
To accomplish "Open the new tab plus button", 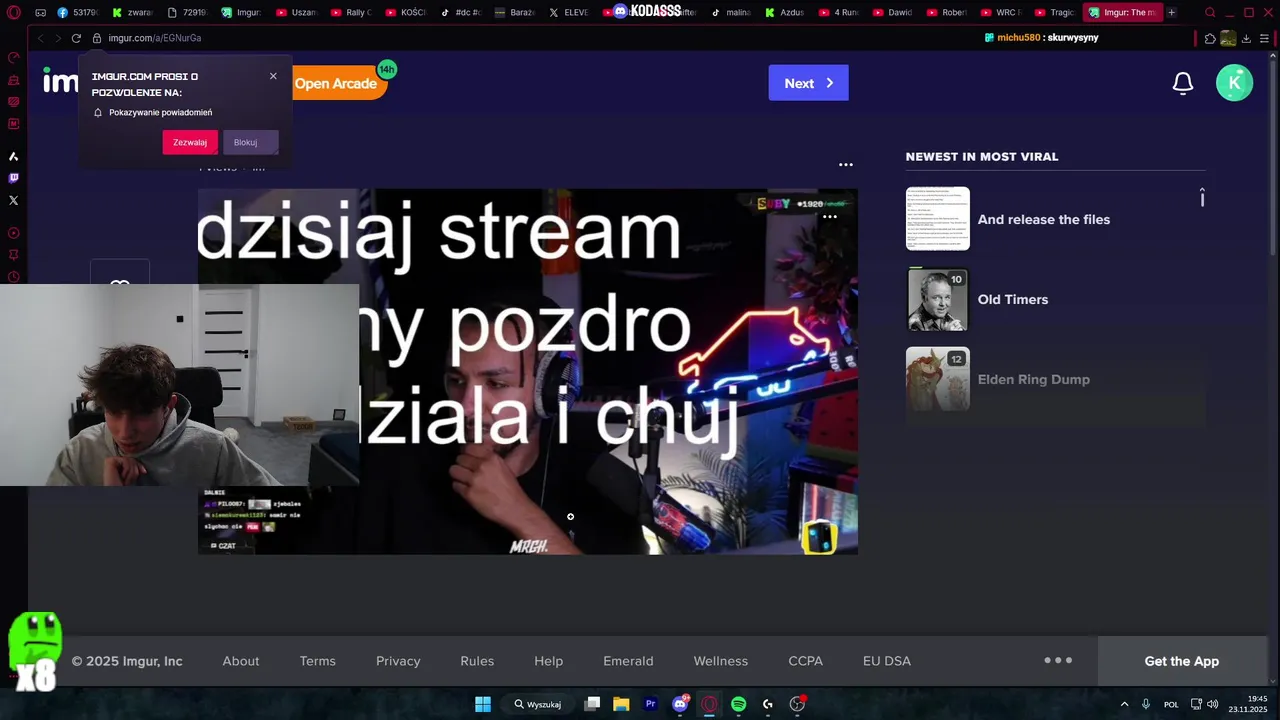I will (x=1171, y=13).
